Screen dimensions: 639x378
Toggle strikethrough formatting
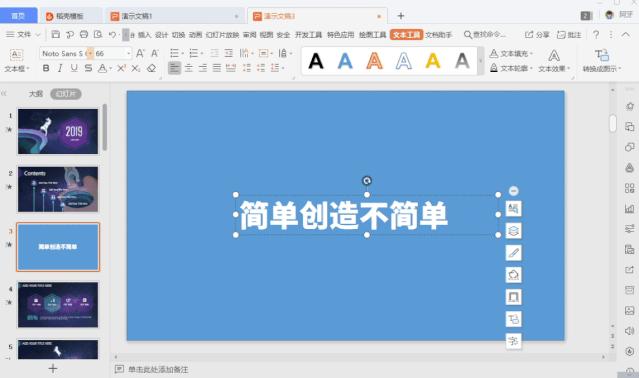tap(88, 68)
